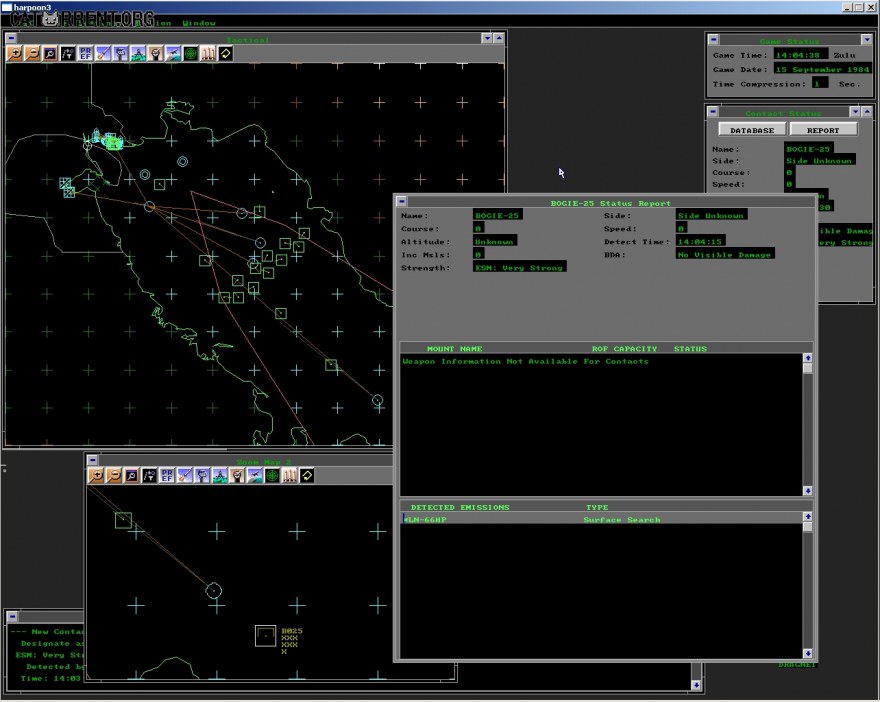Screen dimensions: 880x702
Task: Click the 'No Visible Damage' BDA value in Status Report
Action: coord(725,254)
